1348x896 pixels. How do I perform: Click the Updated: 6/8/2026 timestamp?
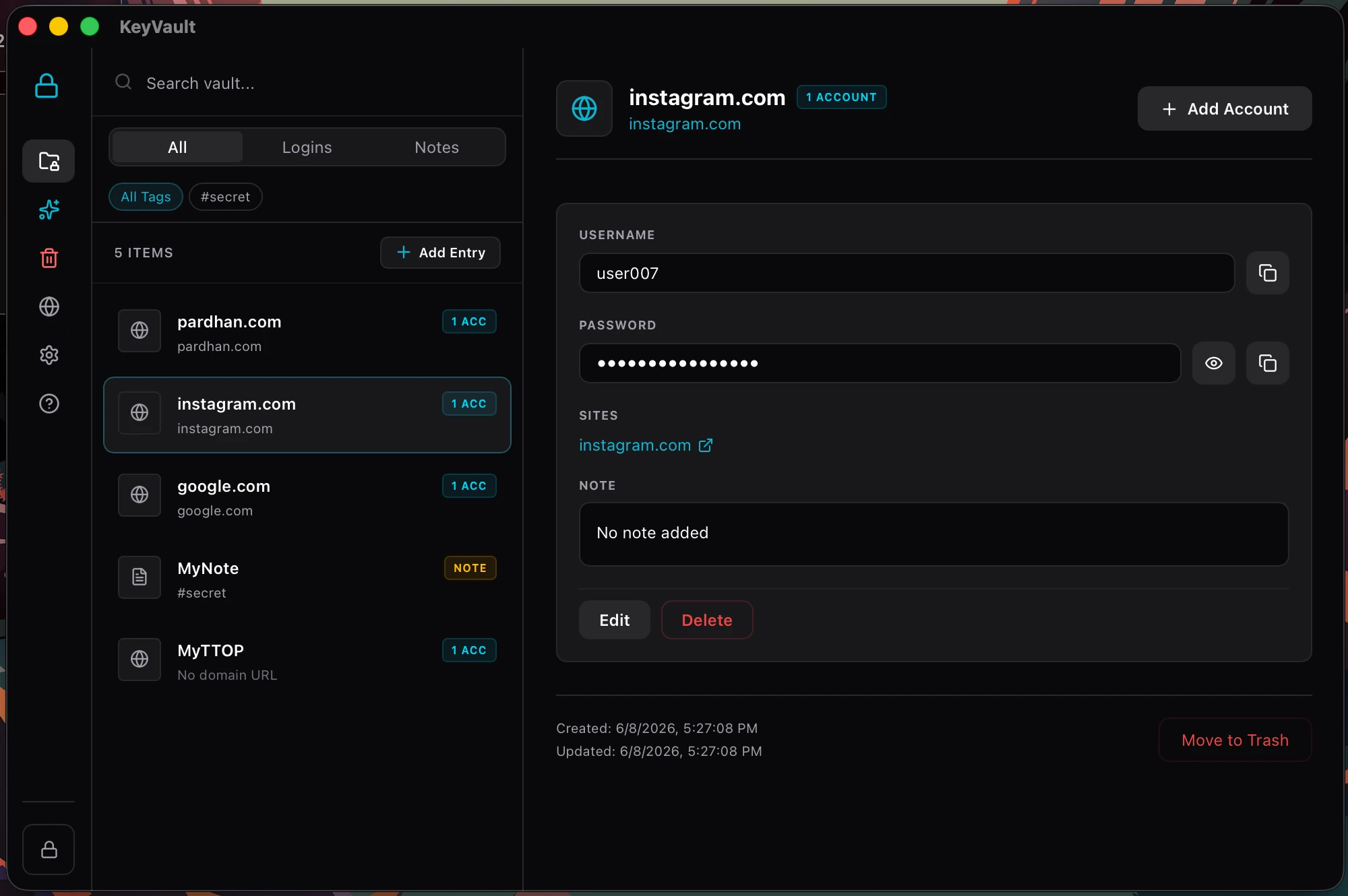pyautogui.click(x=658, y=751)
